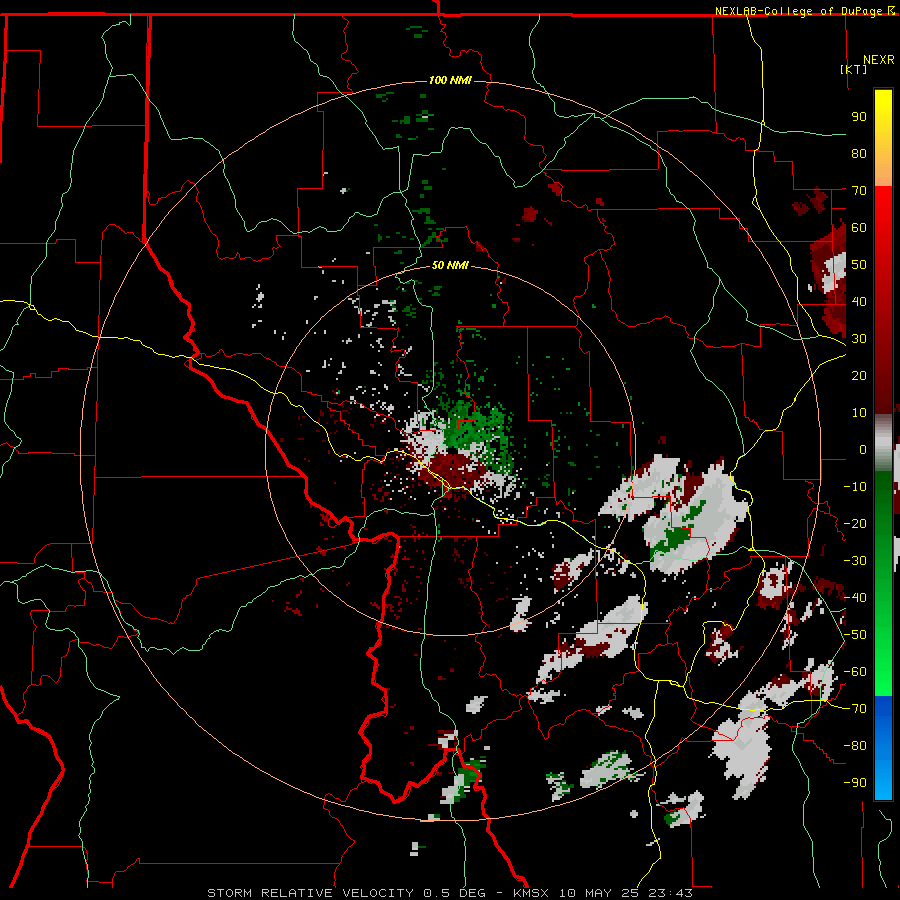Click the 30 value on velocity scale
Image resolution: width=900 pixels, height=900 pixels.
859,339
